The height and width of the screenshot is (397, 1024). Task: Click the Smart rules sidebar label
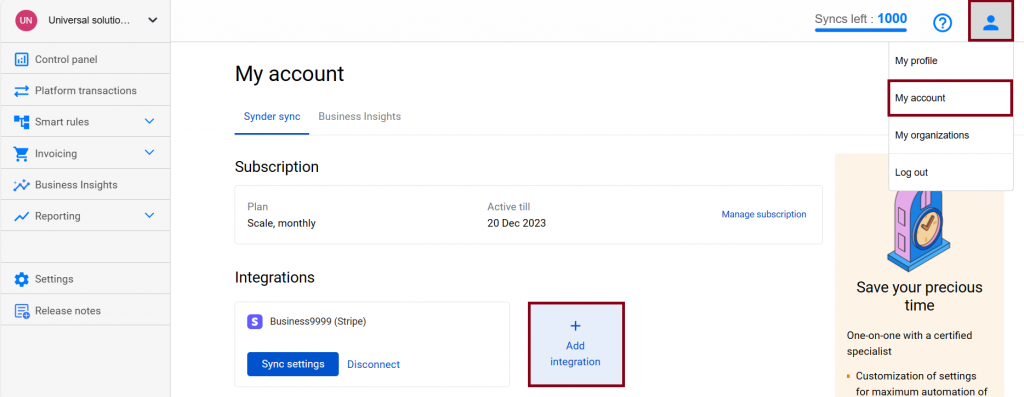pos(62,122)
